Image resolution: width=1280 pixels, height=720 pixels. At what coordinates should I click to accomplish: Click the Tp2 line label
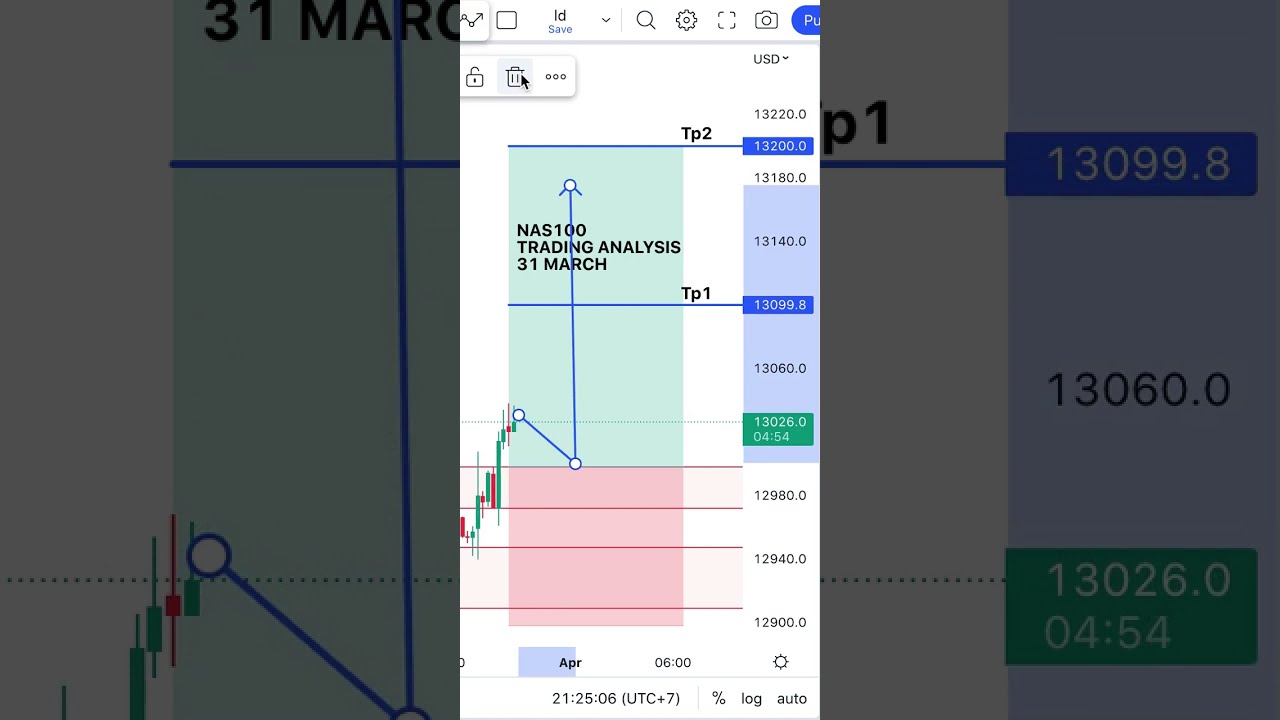(696, 134)
